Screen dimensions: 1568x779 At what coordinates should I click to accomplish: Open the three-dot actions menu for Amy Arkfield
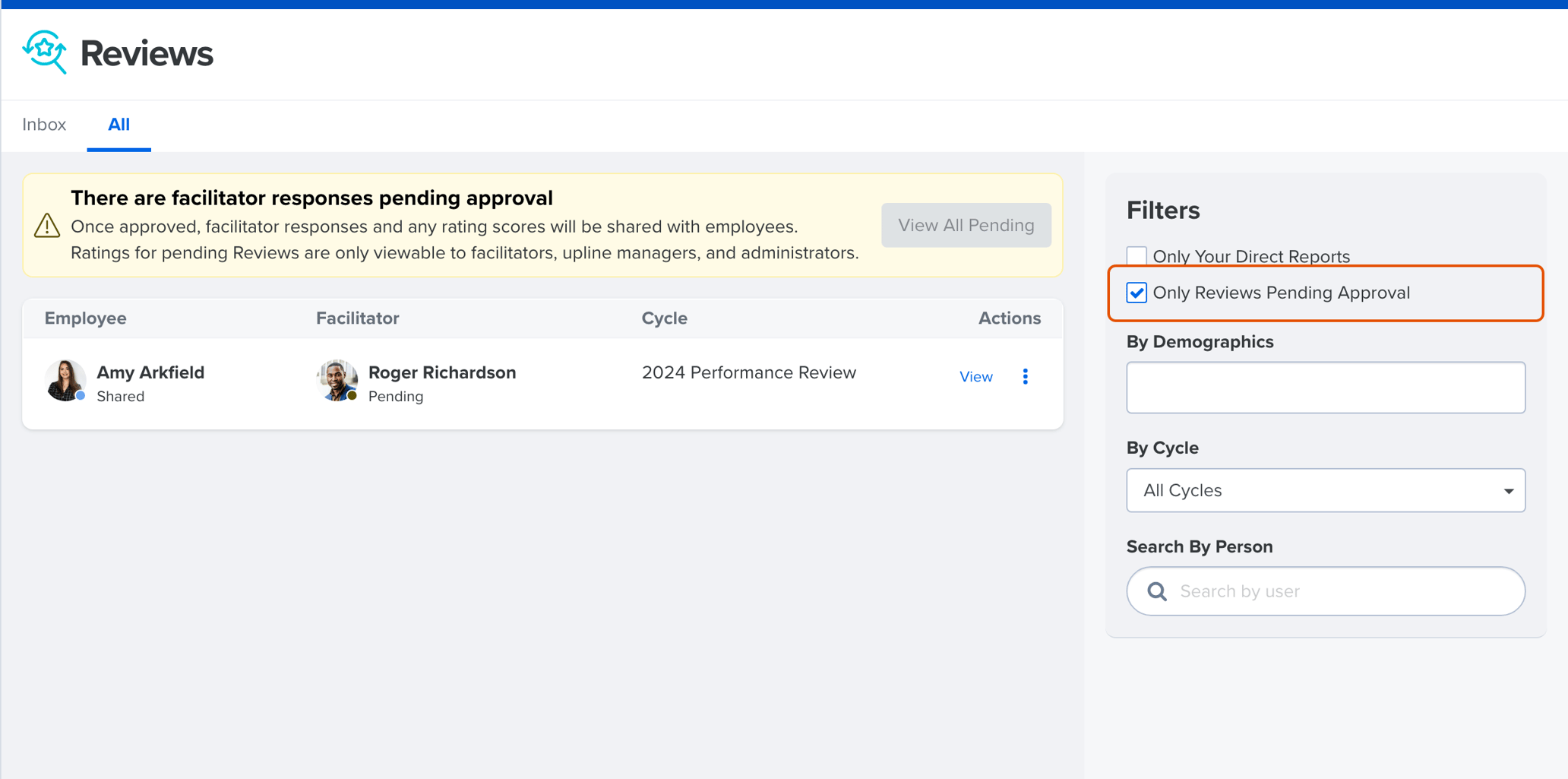click(1025, 375)
